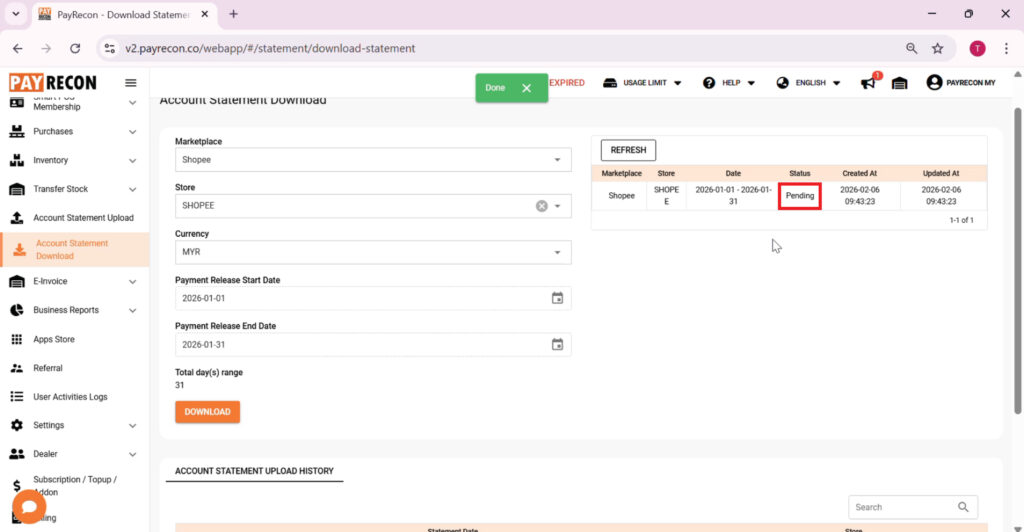Click the hamburger menu icon beside PayRecon logo
This screenshot has height=532, width=1024.
(131, 83)
